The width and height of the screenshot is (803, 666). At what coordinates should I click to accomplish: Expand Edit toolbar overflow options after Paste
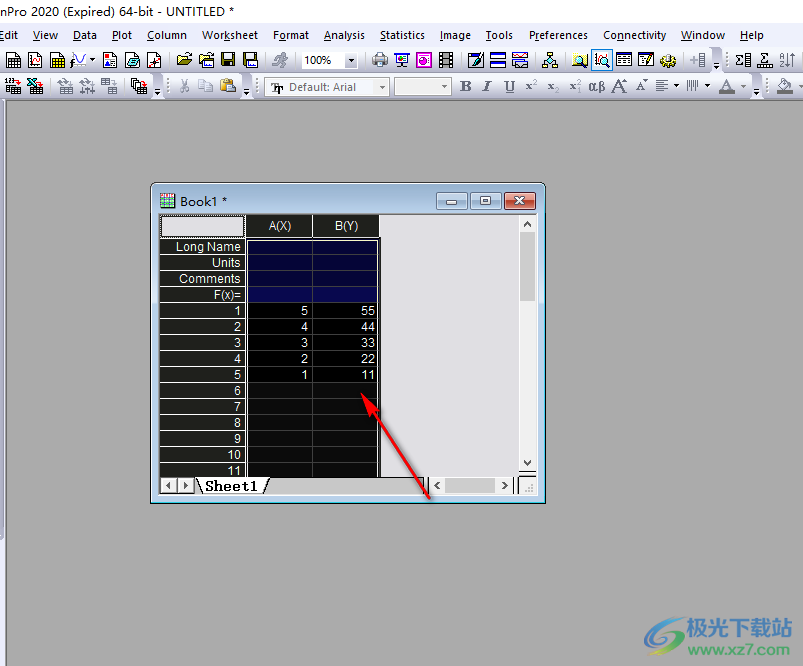(x=246, y=87)
